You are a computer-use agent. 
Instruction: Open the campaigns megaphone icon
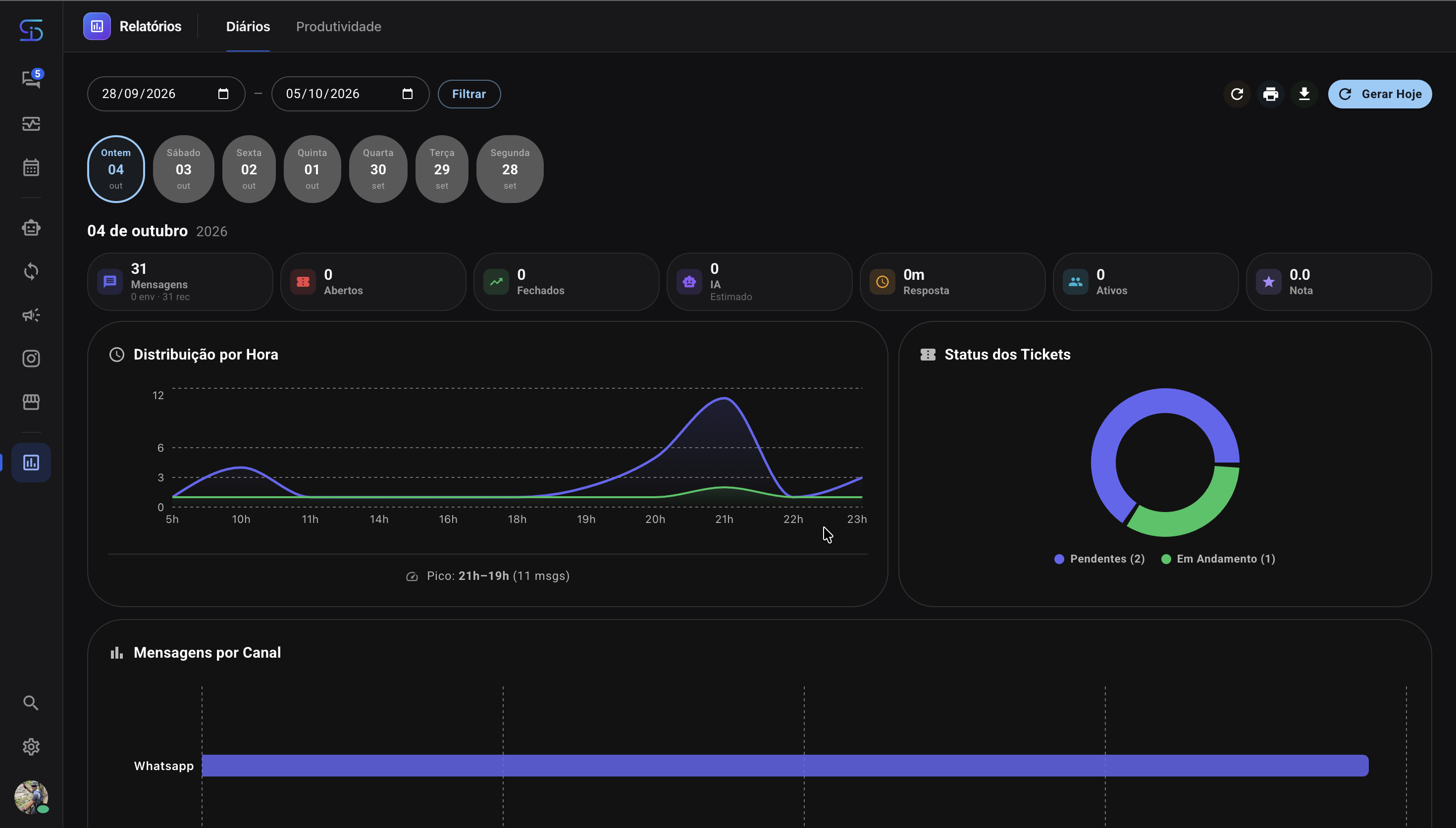[31, 315]
